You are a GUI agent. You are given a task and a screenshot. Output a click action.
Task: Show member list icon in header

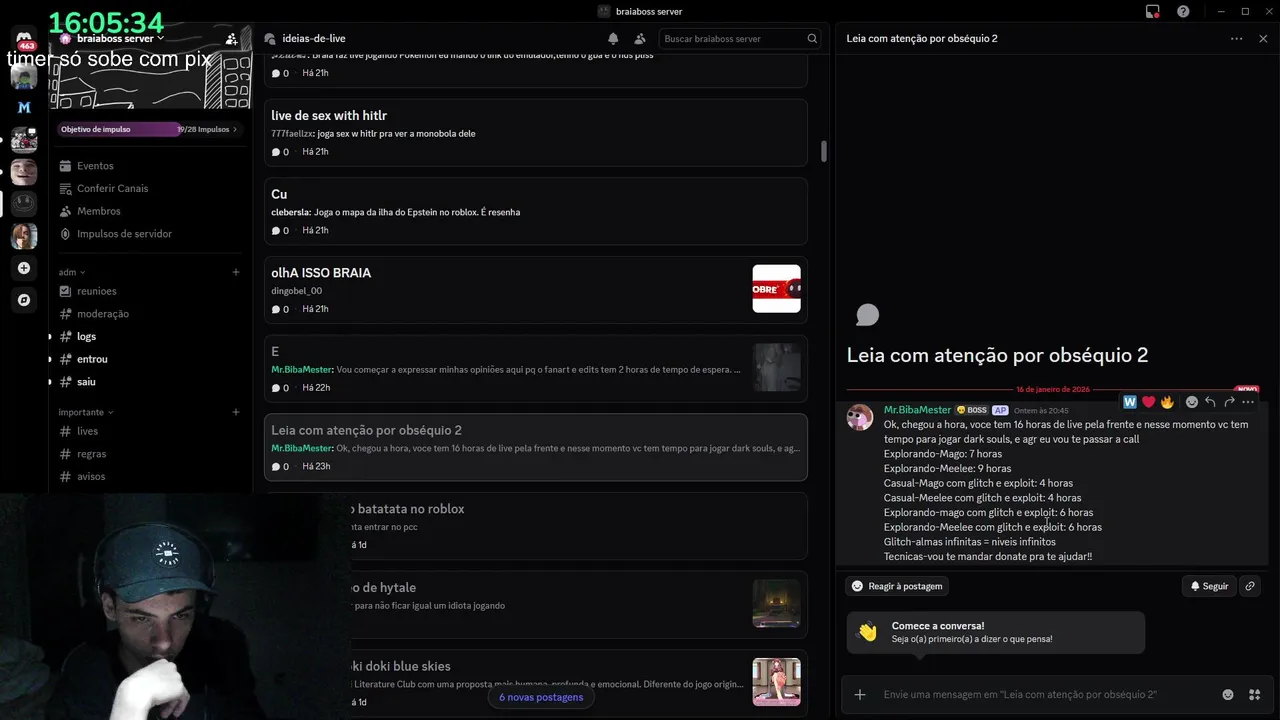640,39
